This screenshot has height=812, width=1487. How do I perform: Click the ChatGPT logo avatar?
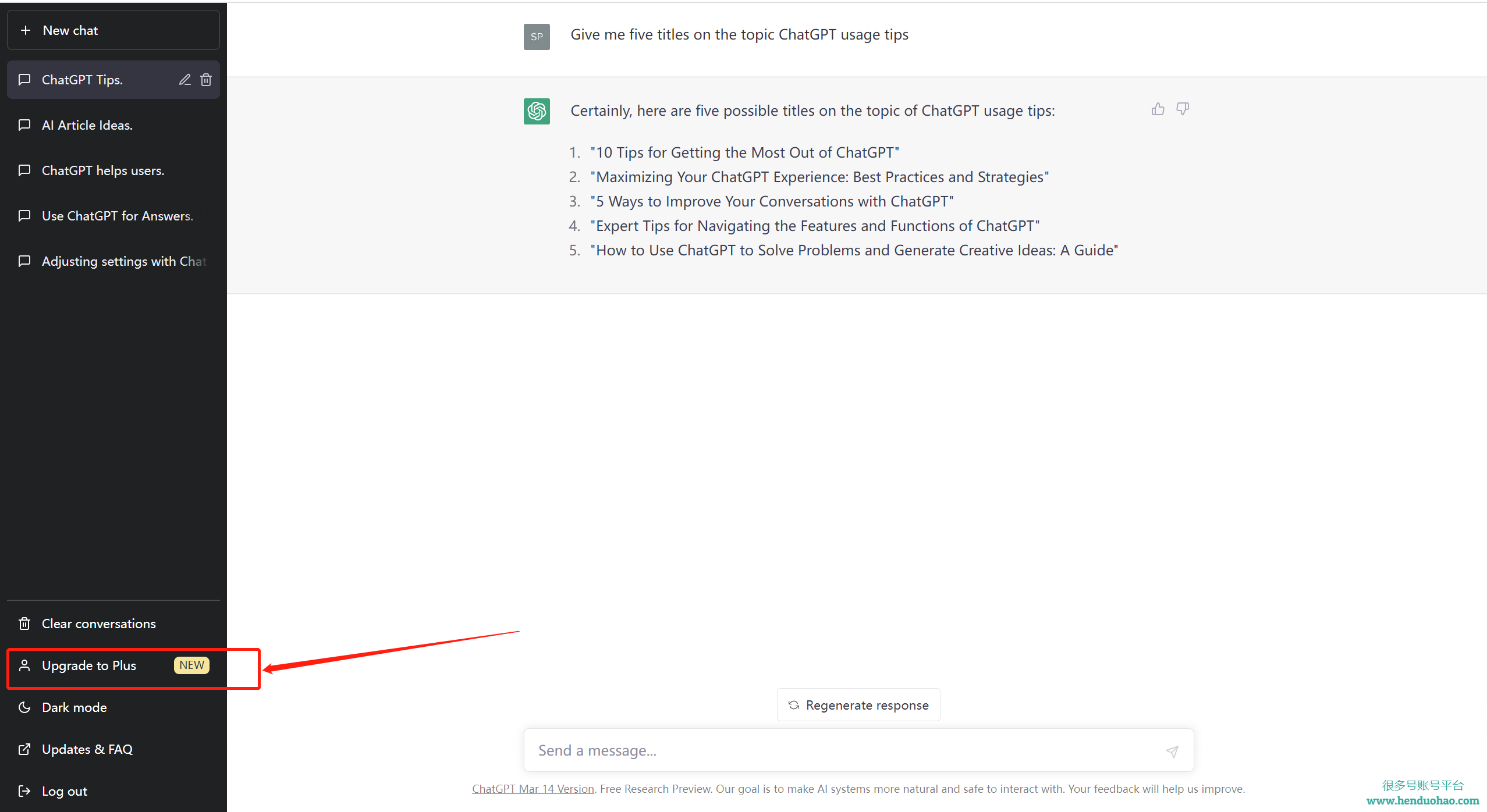[537, 111]
